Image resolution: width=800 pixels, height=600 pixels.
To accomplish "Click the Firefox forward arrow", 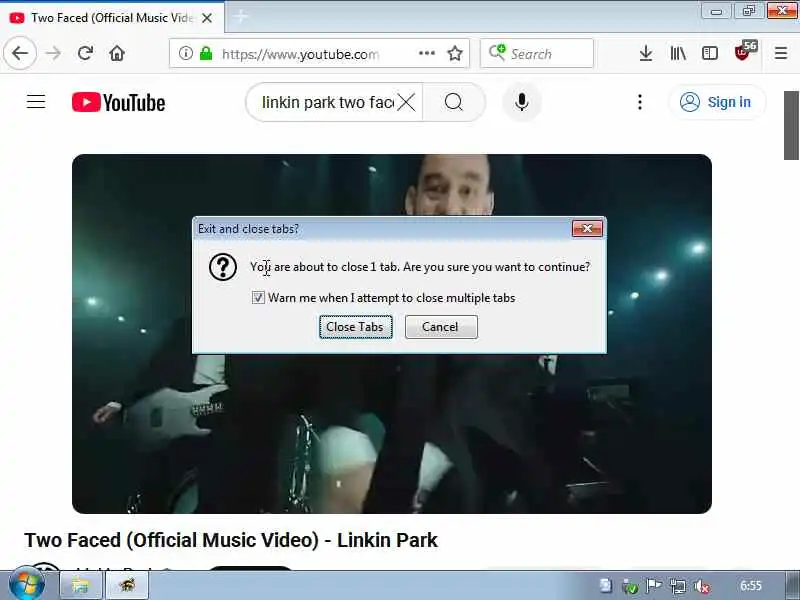I will click(x=53, y=53).
